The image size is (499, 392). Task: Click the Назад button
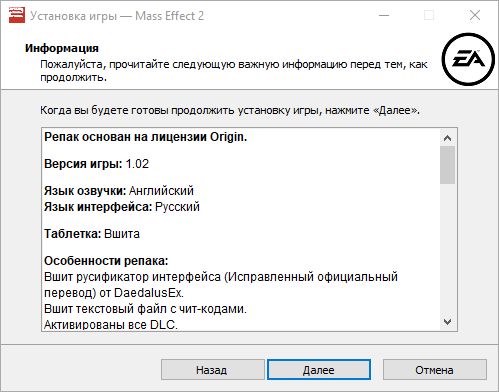[x=213, y=370]
